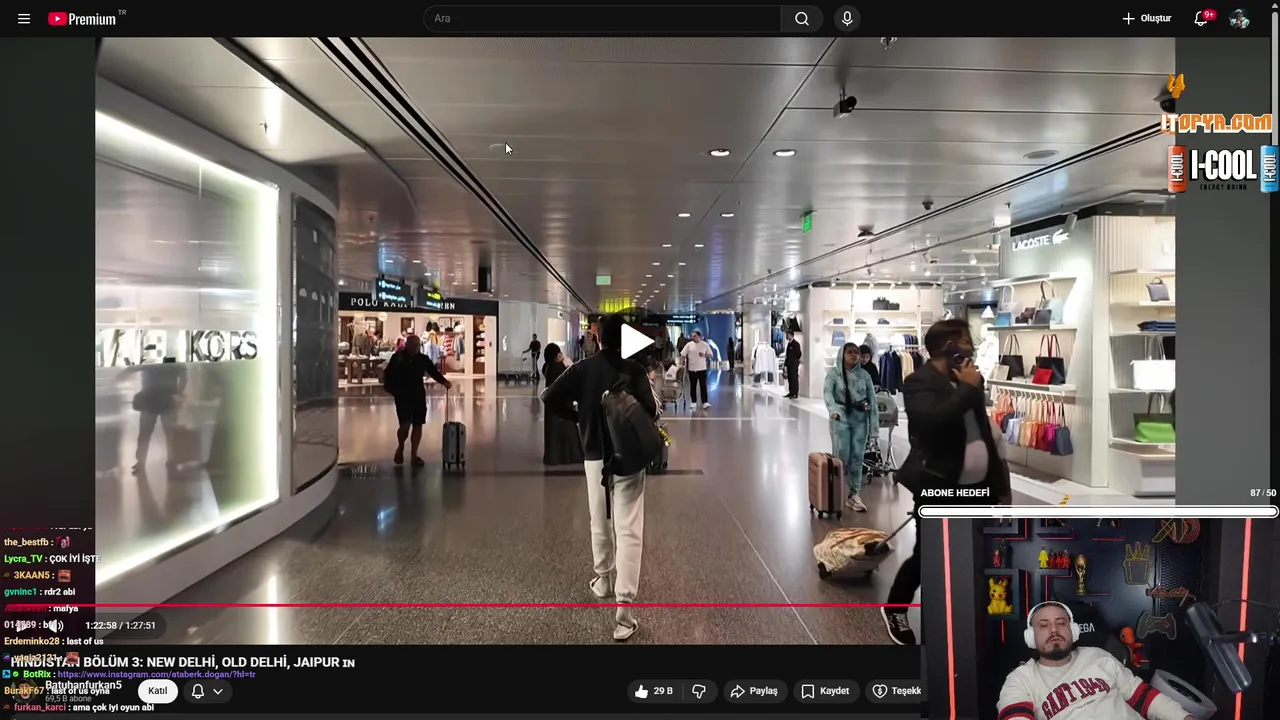Like the video with thumbs-up 29 B
1280x720 pixels.
coord(653,691)
